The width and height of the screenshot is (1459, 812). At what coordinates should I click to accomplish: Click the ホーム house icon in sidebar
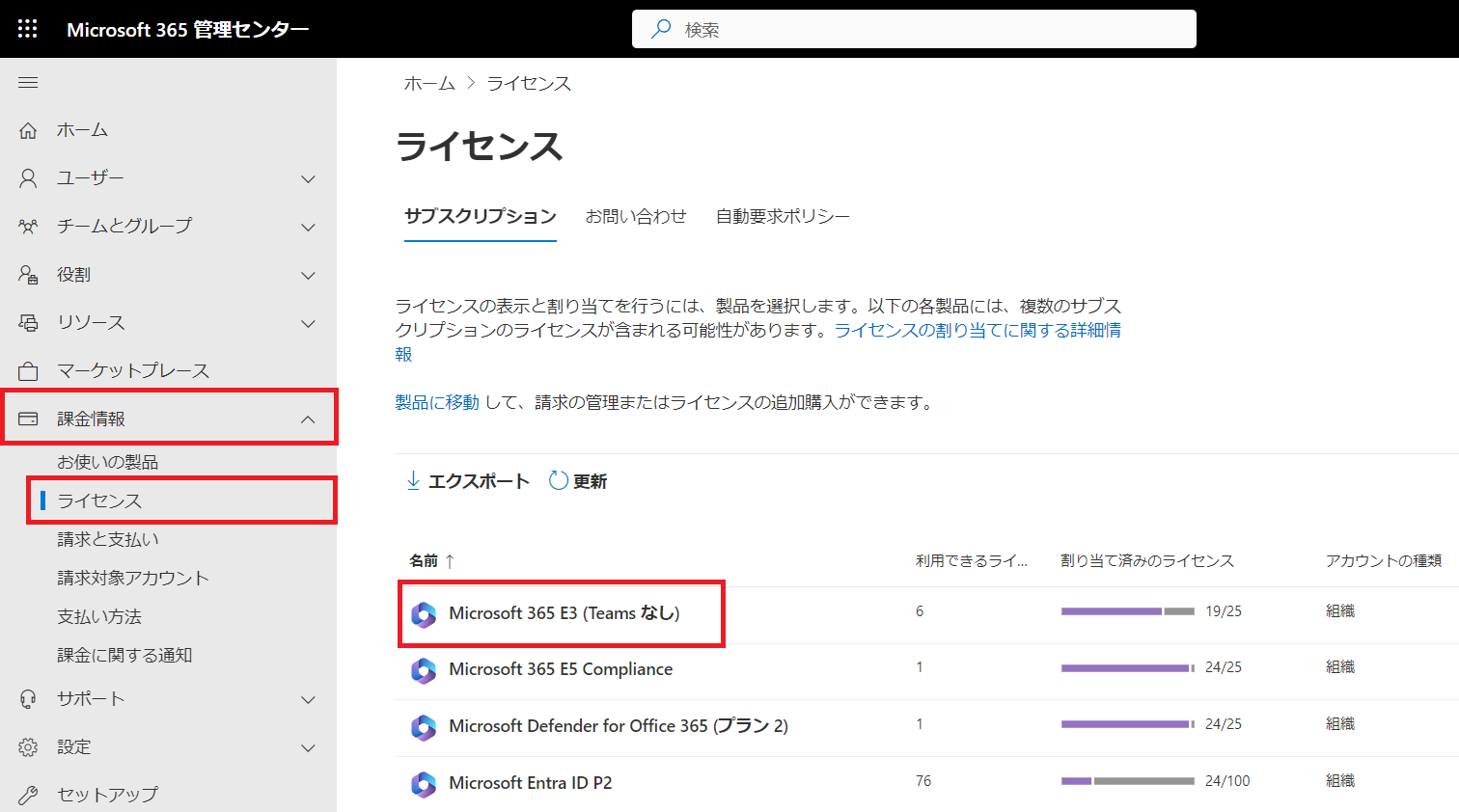(x=28, y=130)
